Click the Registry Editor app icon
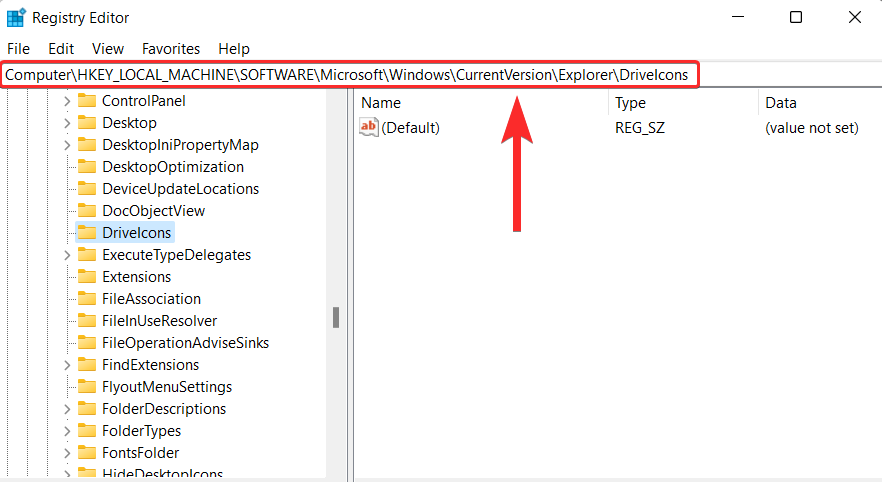 [x=16, y=17]
